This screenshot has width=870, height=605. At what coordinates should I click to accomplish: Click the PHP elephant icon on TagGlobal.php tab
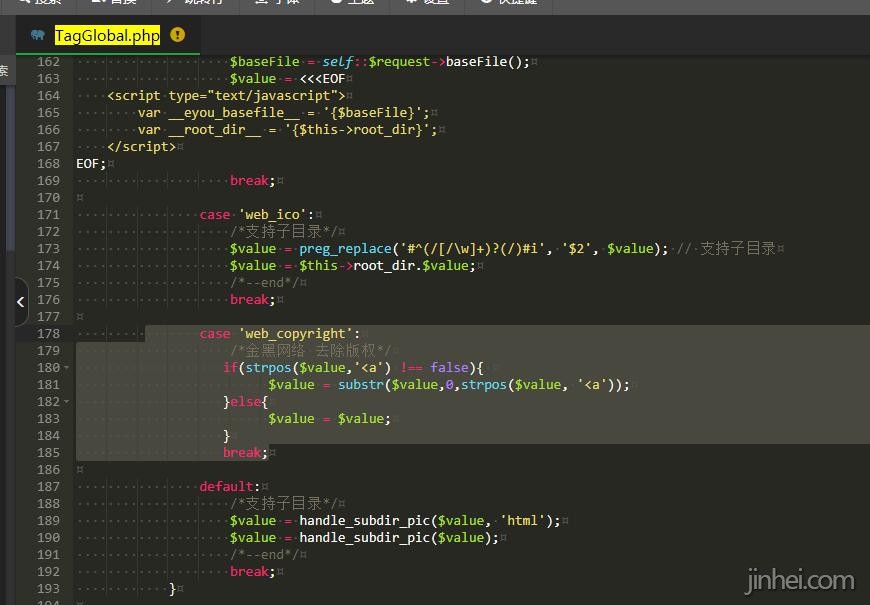point(38,35)
